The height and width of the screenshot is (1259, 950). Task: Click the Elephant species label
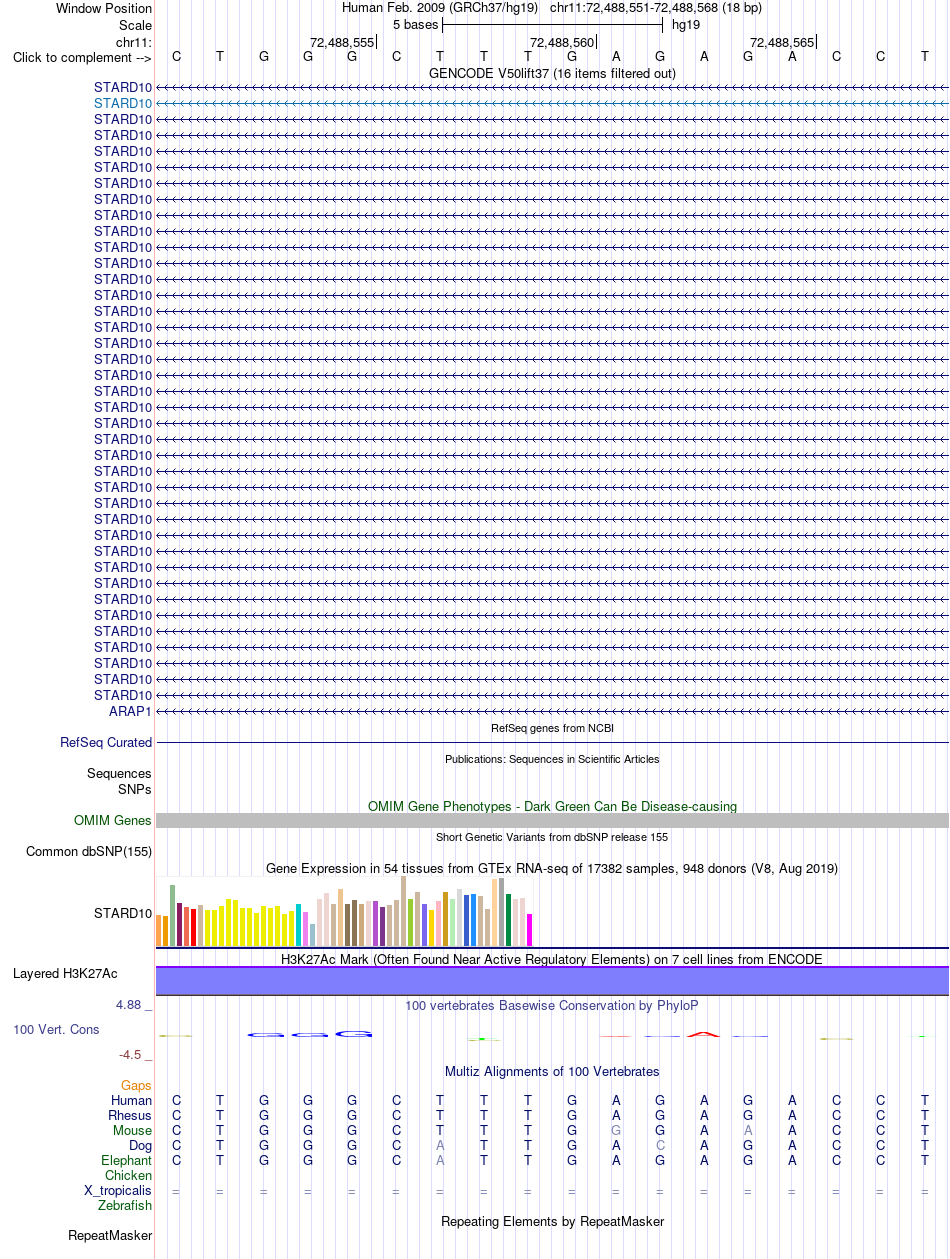point(127,1161)
